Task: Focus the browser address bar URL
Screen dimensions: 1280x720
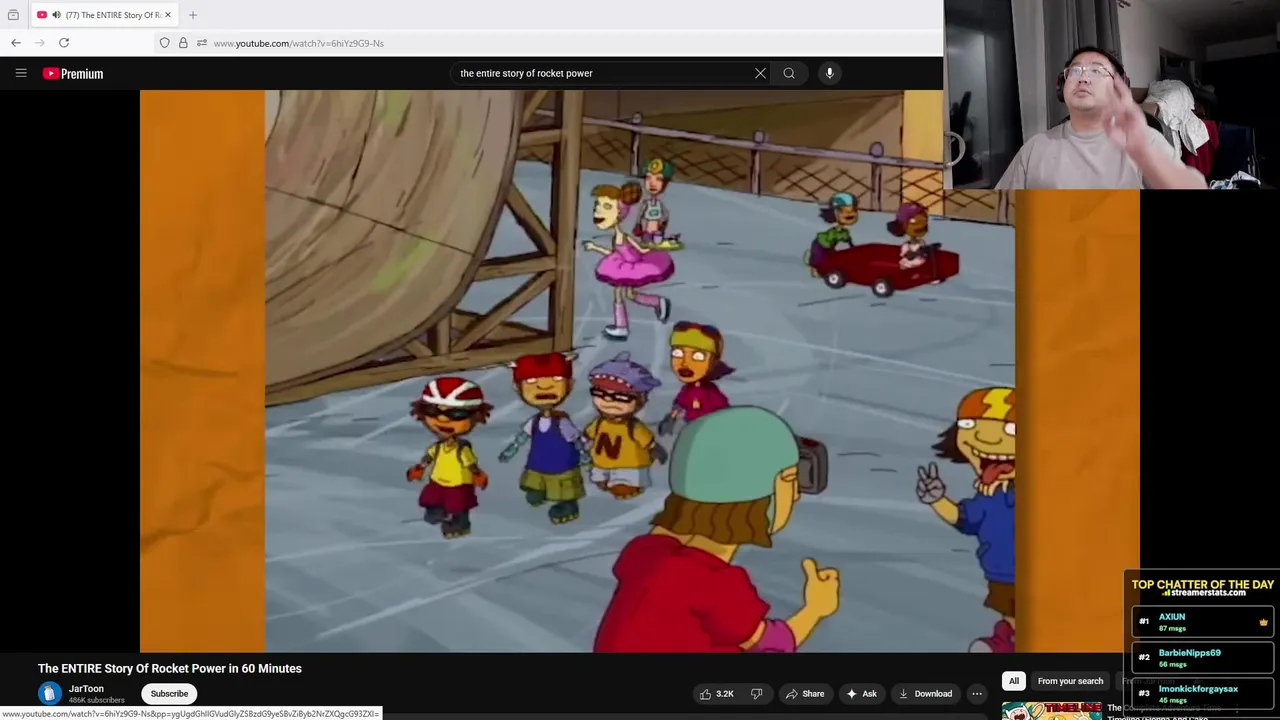Action: pyautogui.click(x=298, y=43)
